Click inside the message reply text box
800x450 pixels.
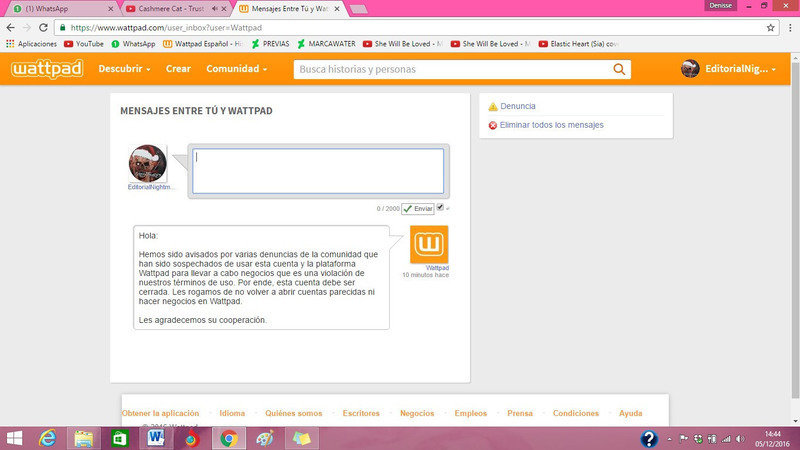pos(318,170)
